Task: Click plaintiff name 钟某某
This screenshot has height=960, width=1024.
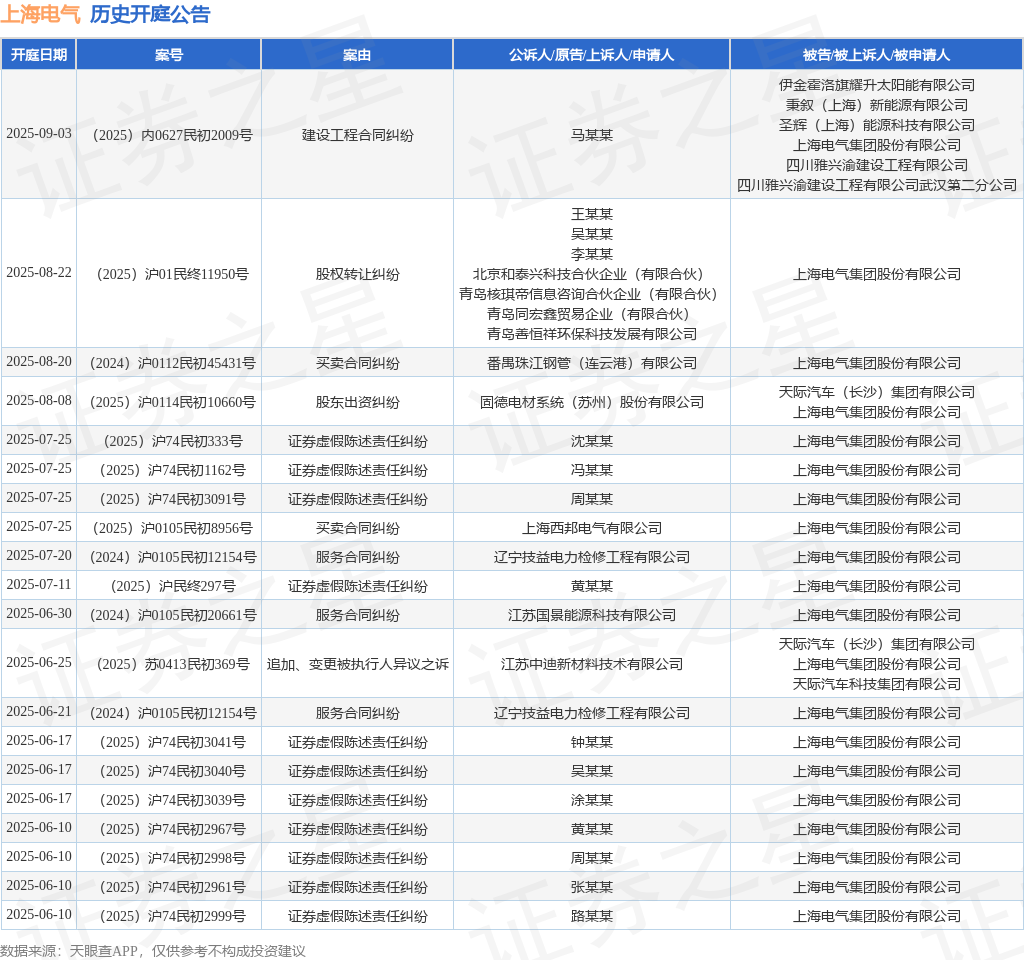Action: coord(592,743)
